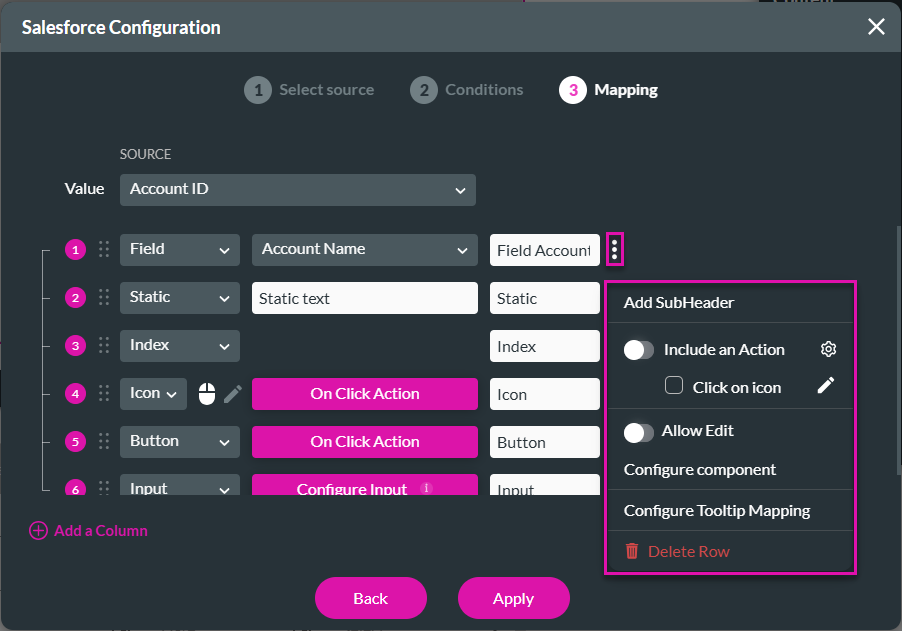Edit the icon using the pencil in row 4
The width and height of the screenshot is (902, 631).
pos(233,394)
